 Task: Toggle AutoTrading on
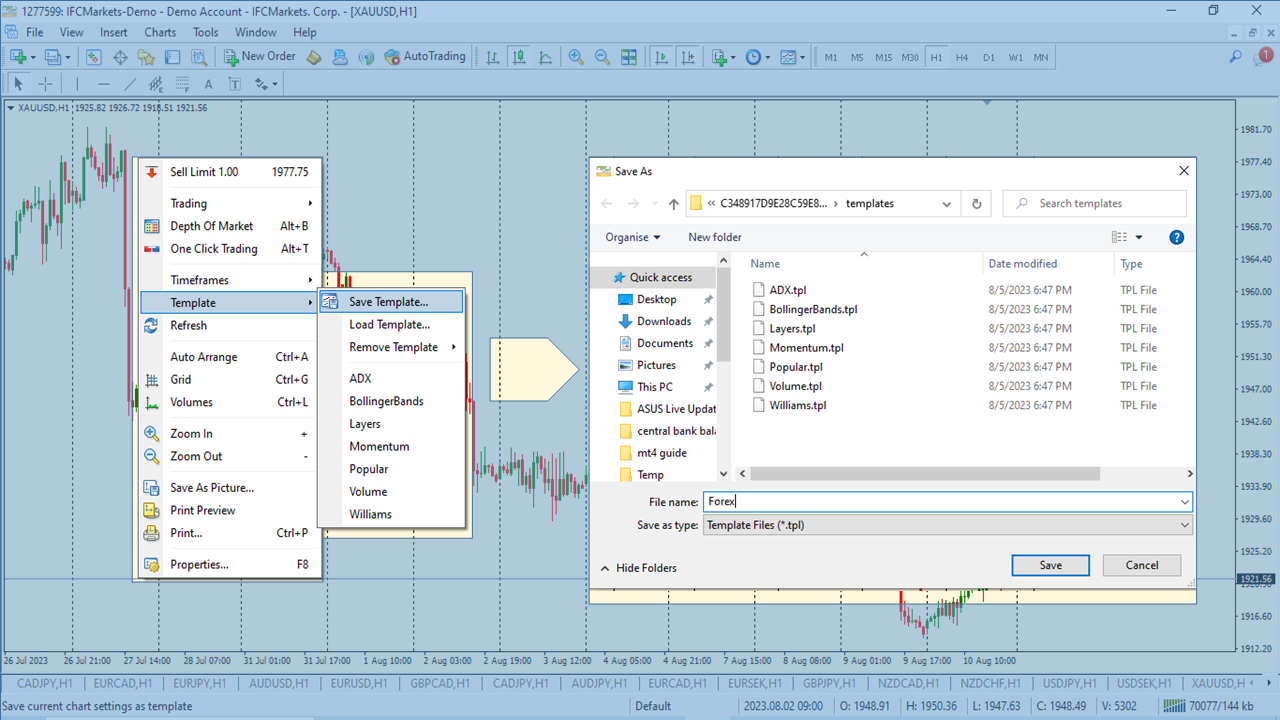[x=426, y=57]
